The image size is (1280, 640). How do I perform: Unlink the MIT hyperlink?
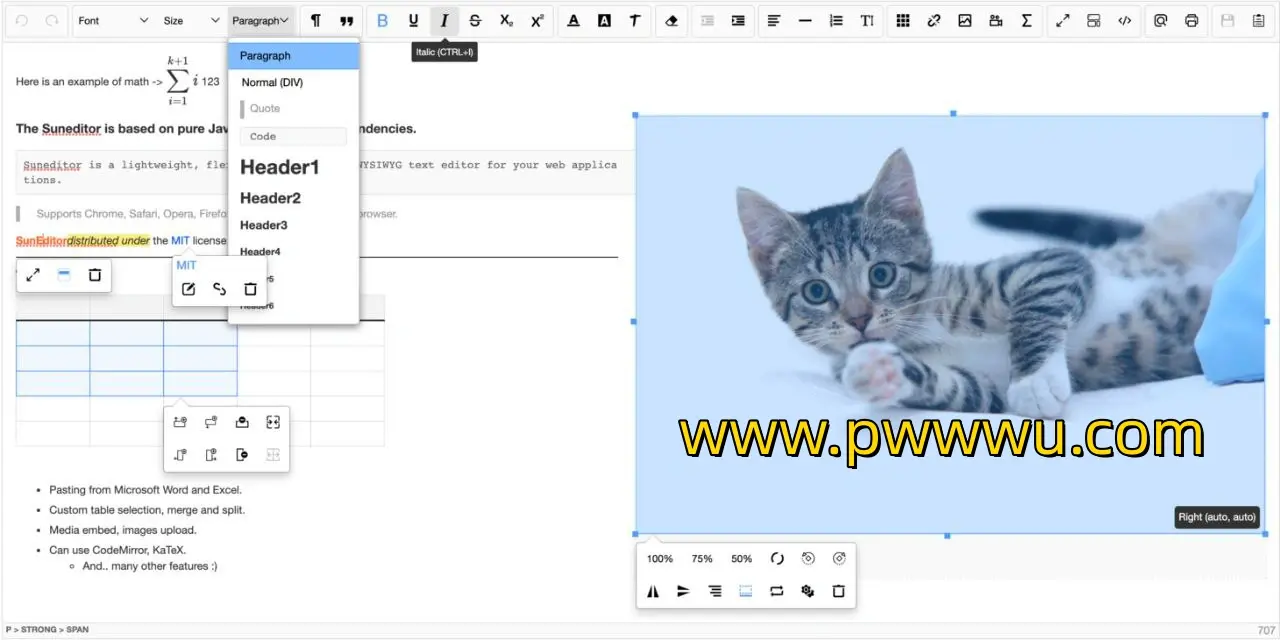point(219,289)
